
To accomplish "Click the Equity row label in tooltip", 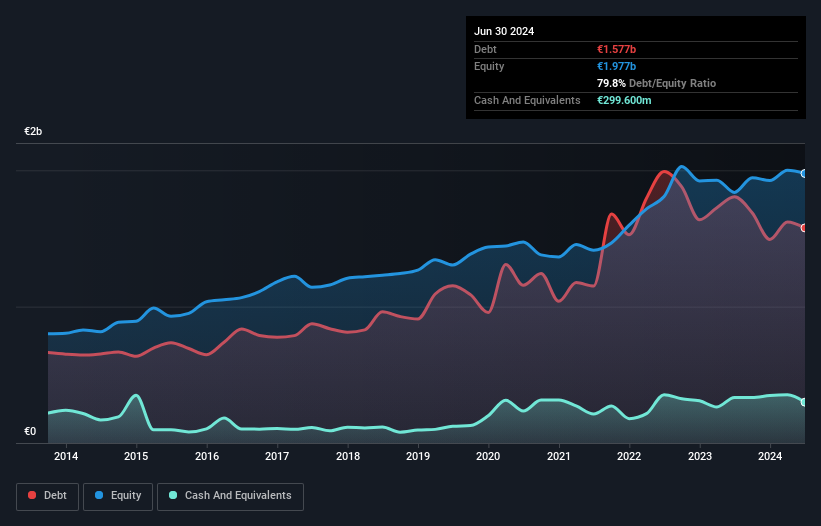I will (489, 66).
